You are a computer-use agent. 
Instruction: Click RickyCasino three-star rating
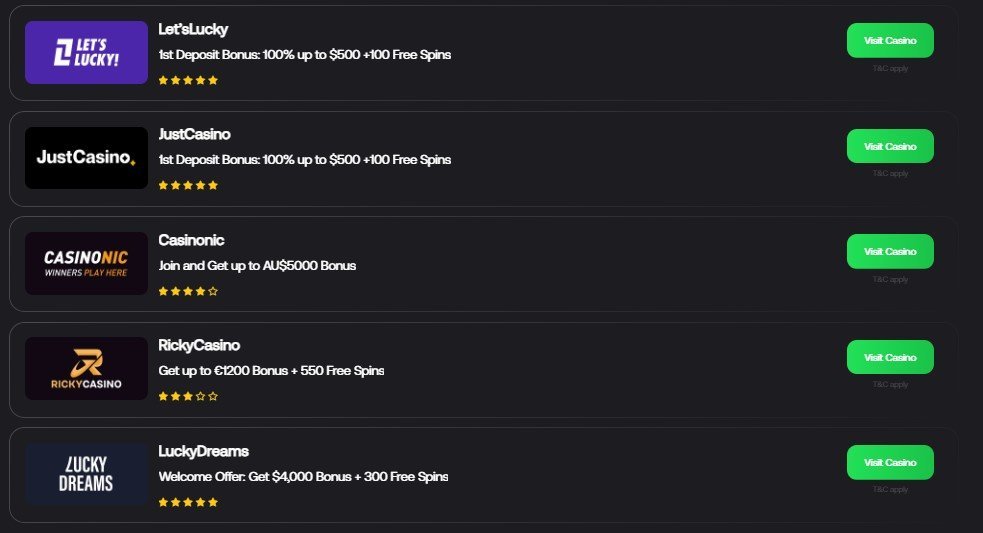point(188,396)
